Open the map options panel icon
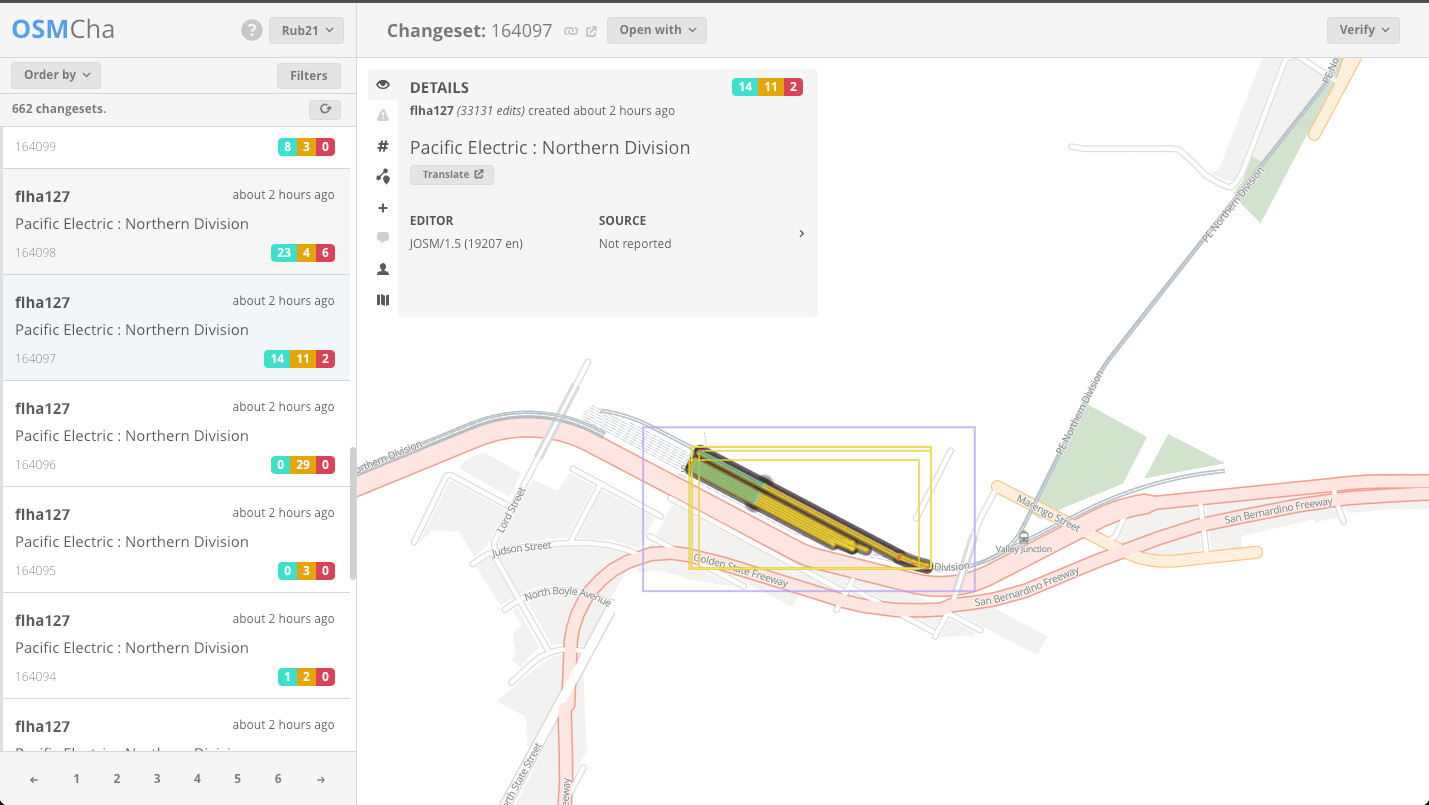The width and height of the screenshot is (1429, 805). [x=383, y=300]
